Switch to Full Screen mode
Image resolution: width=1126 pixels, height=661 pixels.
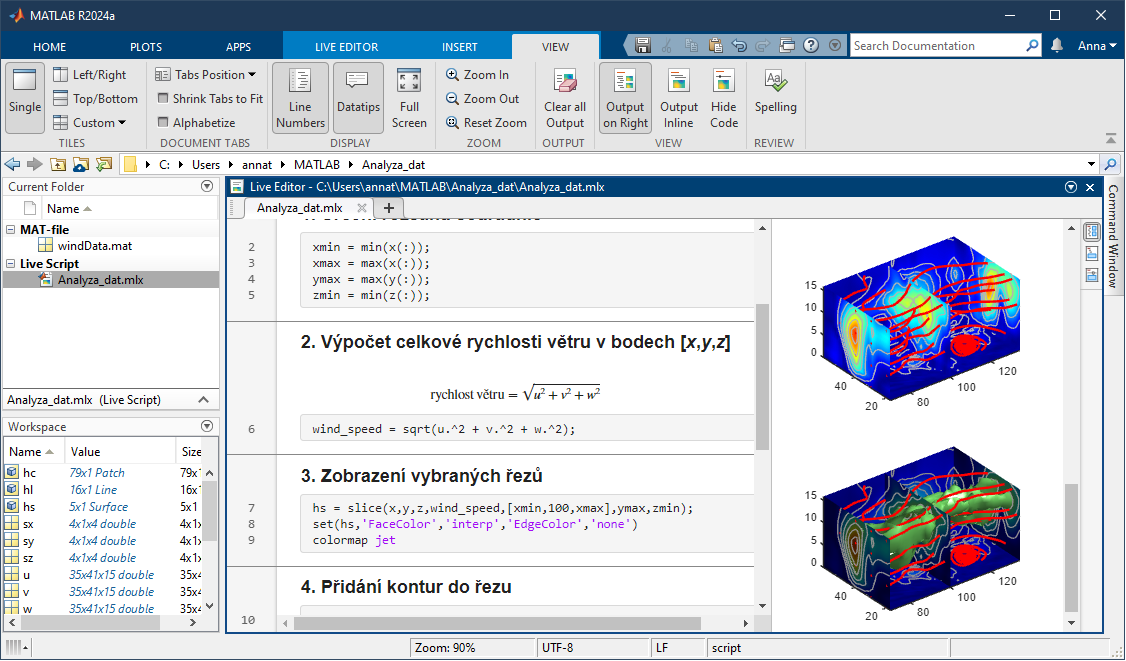click(x=409, y=98)
